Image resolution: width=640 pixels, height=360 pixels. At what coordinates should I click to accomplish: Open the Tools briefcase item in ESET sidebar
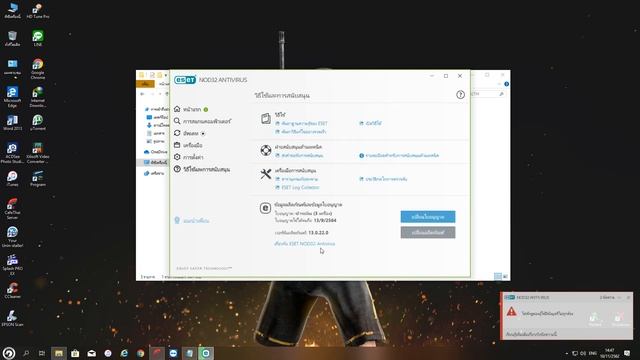click(188, 145)
